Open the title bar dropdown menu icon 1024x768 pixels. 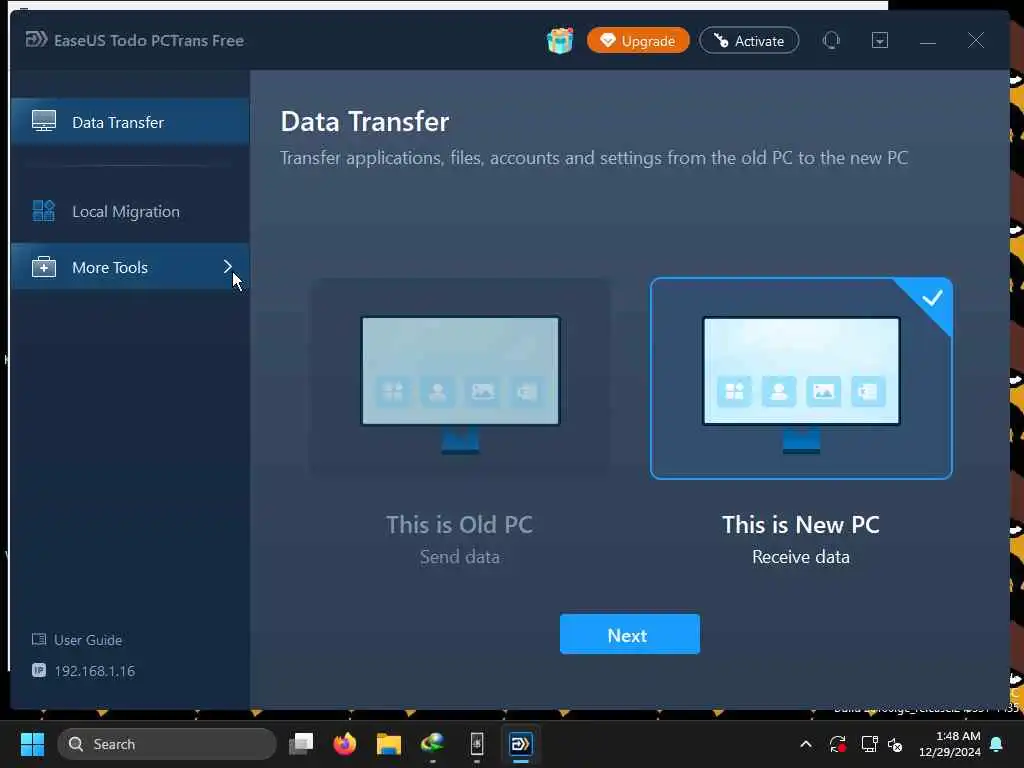(880, 40)
